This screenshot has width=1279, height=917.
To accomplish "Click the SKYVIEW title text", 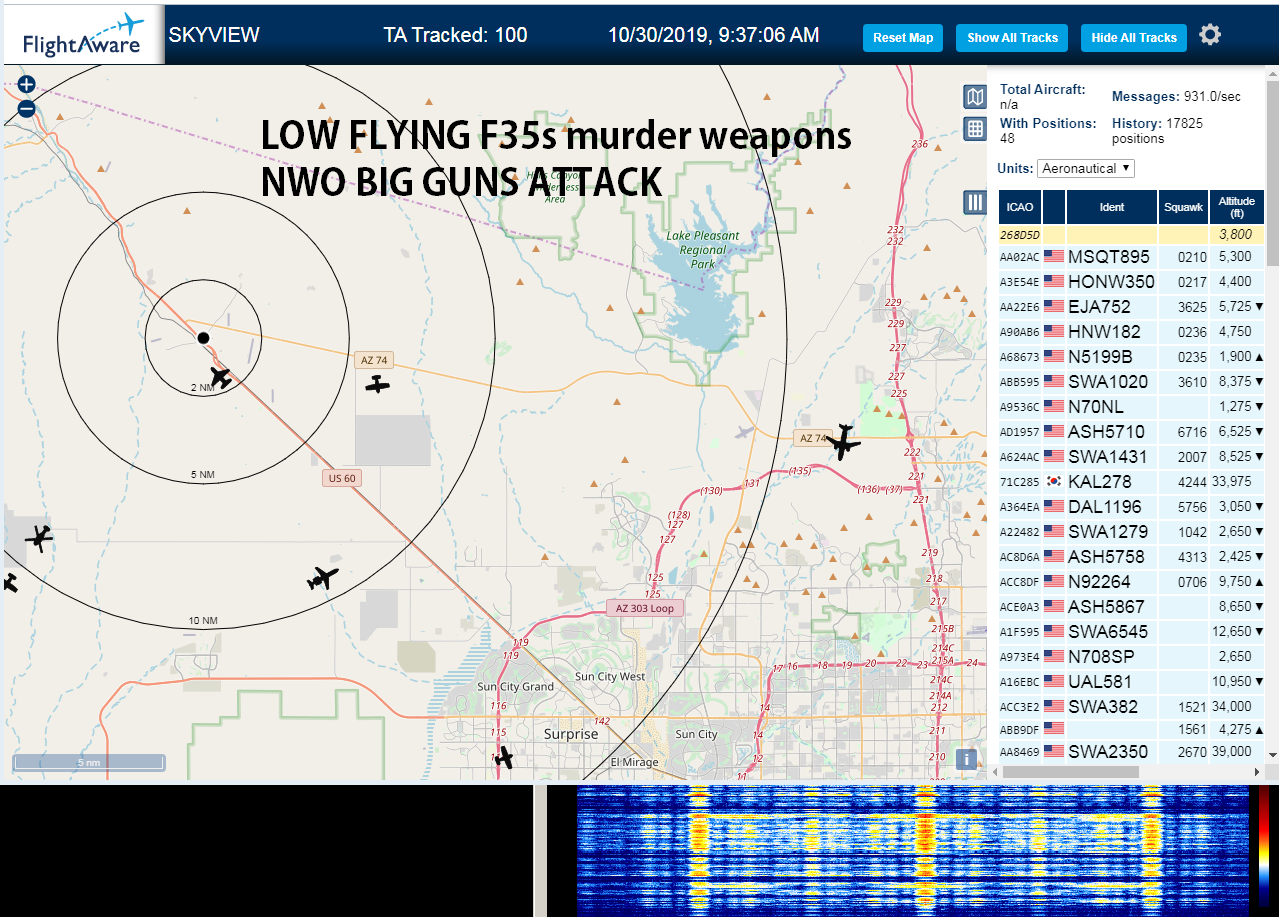I will (x=214, y=35).
